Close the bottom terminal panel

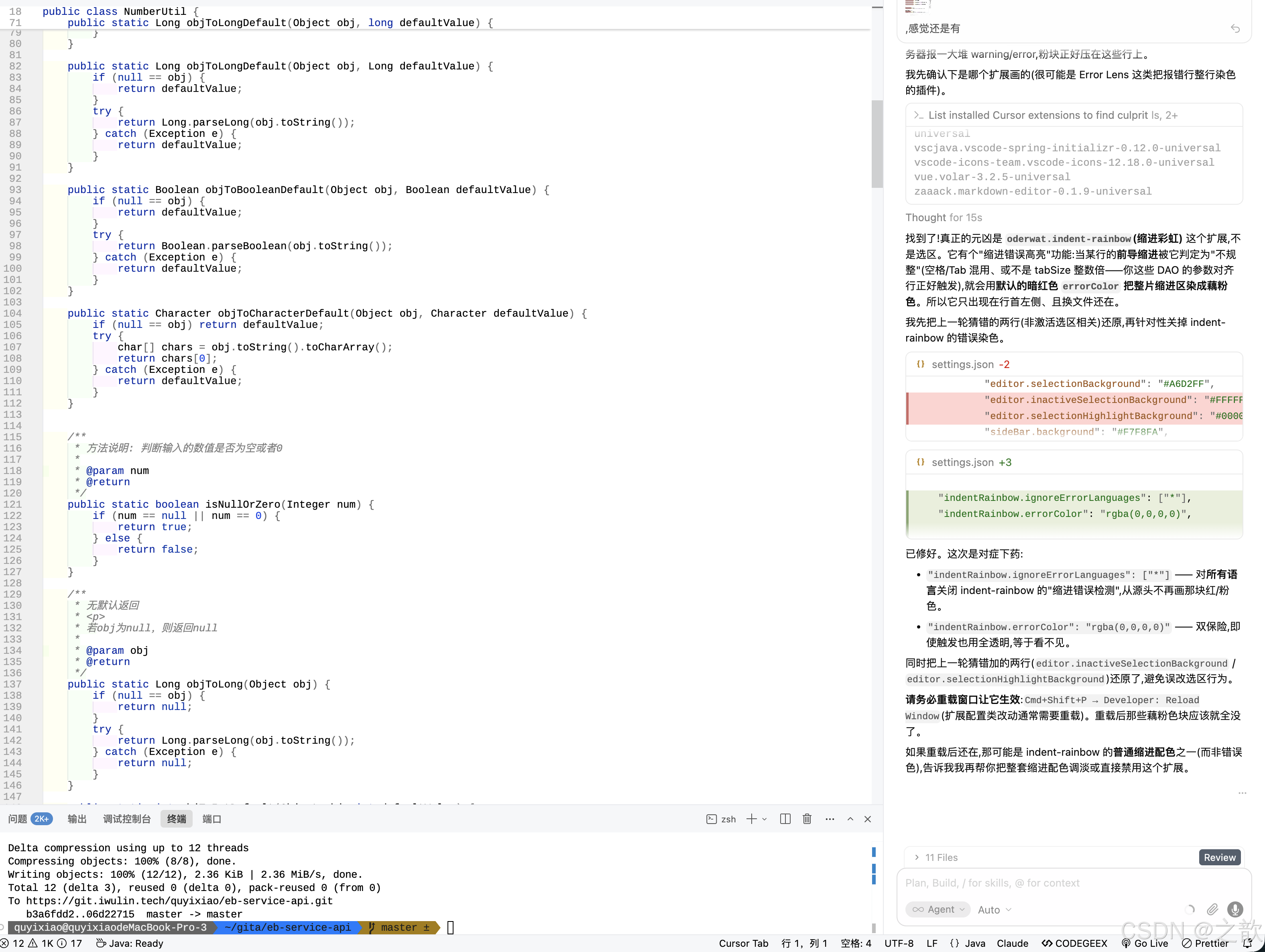pos(868,819)
